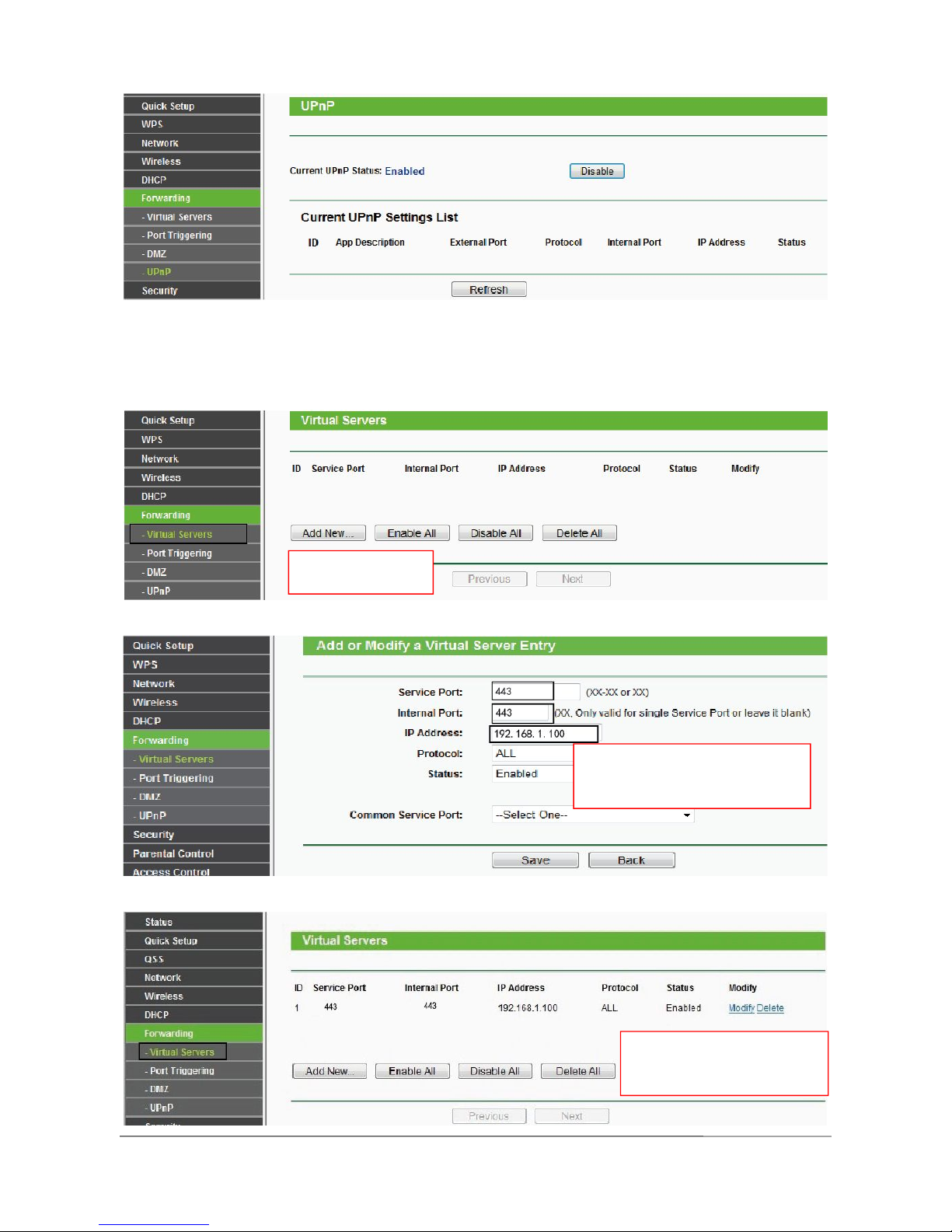Click Enable All on the empty Virtual Servers page
The height and width of the screenshot is (1232, 952).
pos(412,533)
